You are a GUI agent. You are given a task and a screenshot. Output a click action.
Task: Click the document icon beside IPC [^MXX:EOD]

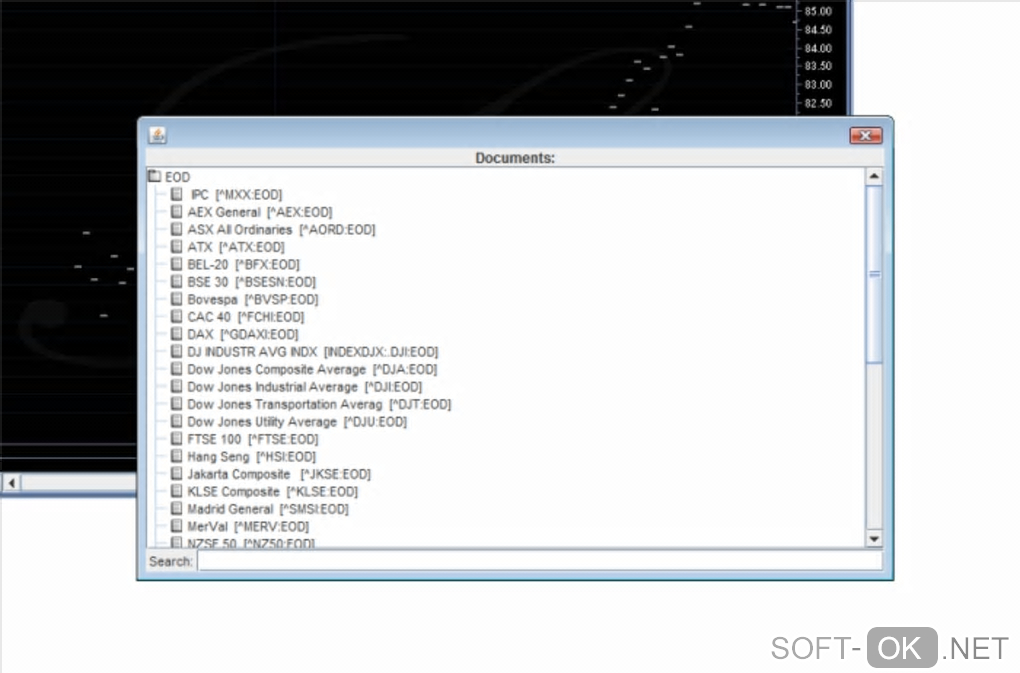(x=176, y=194)
